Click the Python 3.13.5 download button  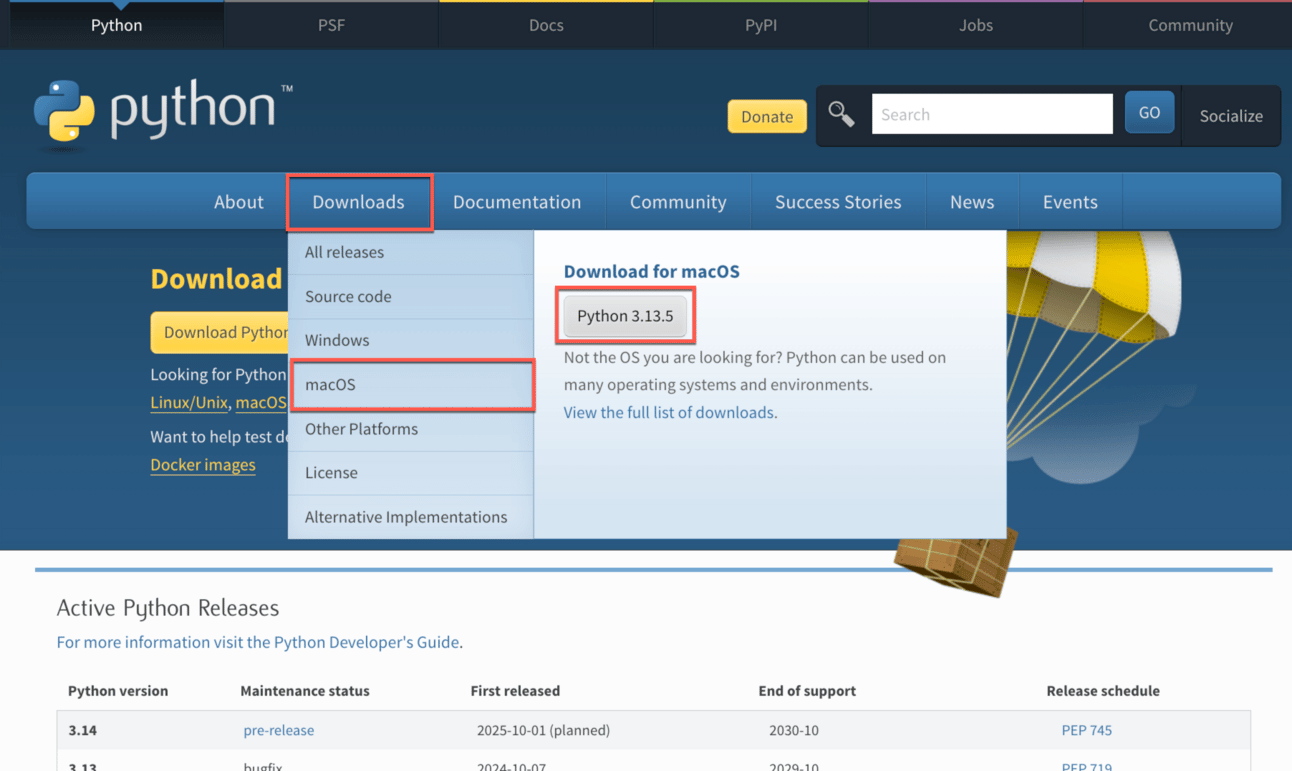coord(625,316)
